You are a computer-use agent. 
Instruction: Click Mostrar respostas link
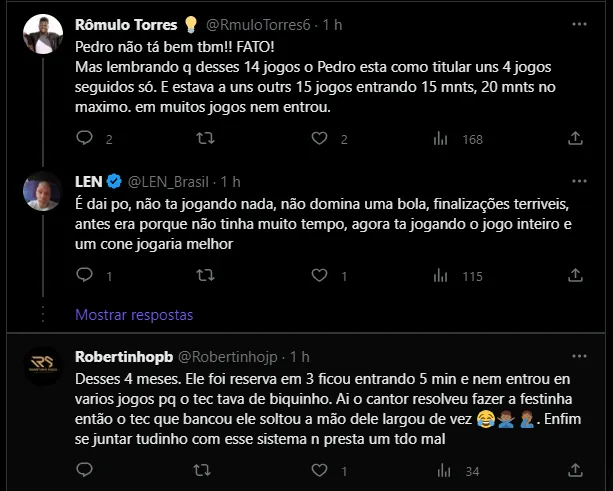pyautogui.click(x=133, y=315)
